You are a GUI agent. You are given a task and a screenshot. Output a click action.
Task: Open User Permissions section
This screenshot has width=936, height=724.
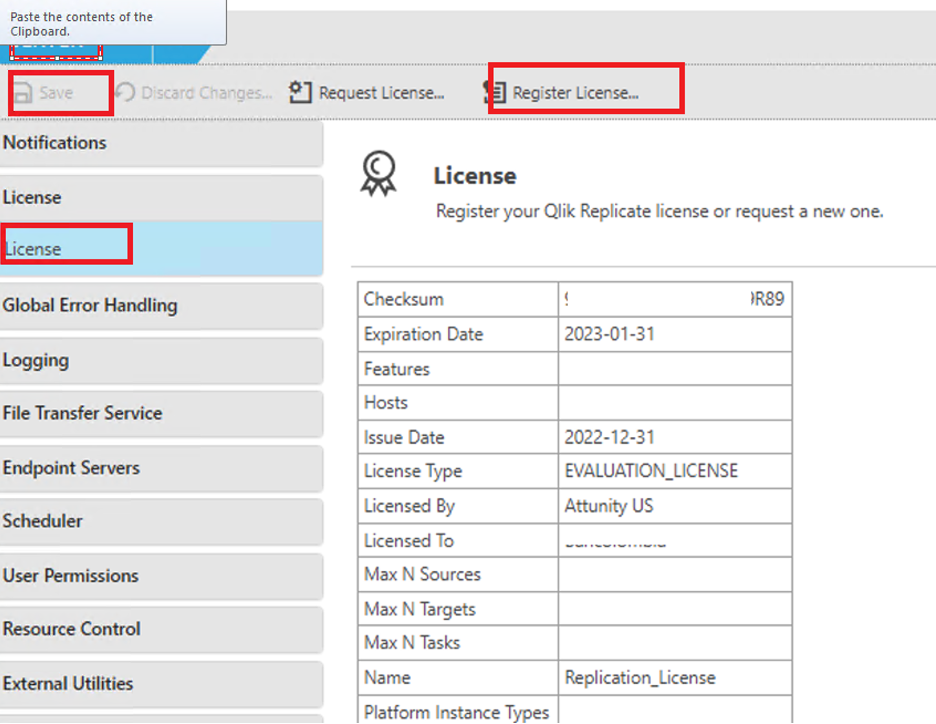tap(161, 576)
